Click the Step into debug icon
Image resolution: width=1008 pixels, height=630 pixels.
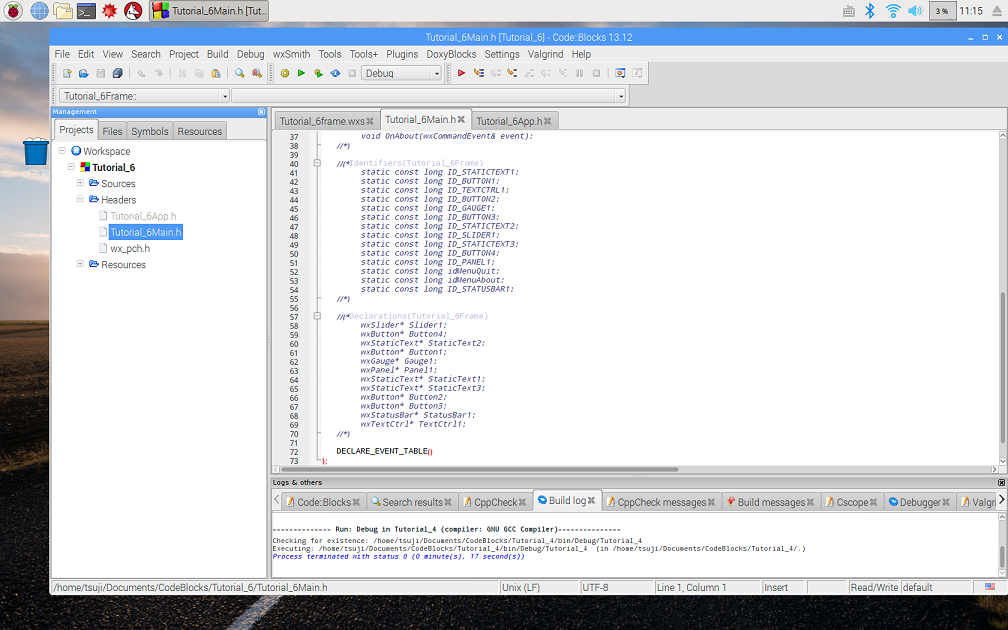[x=512, y=73]
